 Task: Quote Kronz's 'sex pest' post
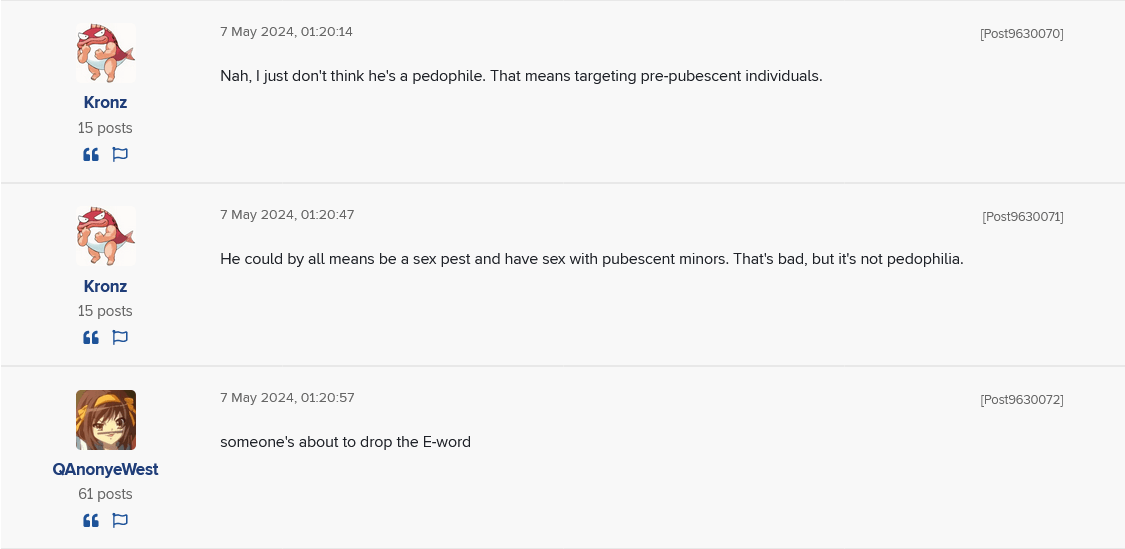tap(91, 338)
